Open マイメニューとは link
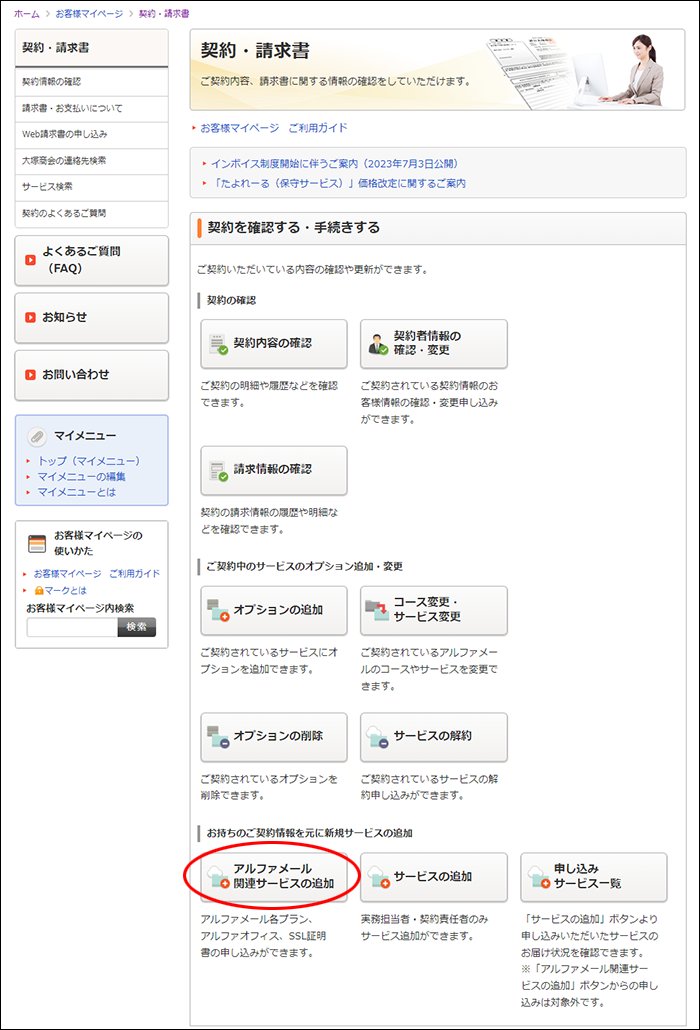The height and width of the screenshot is (1030, 700). tap(76, 492)
